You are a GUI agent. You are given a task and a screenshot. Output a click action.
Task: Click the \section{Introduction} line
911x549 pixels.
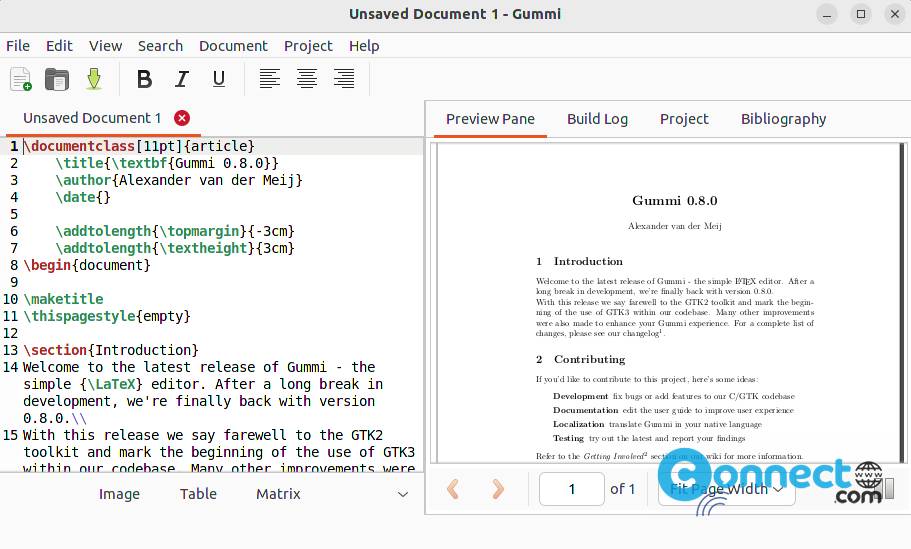tap(111, 350)
